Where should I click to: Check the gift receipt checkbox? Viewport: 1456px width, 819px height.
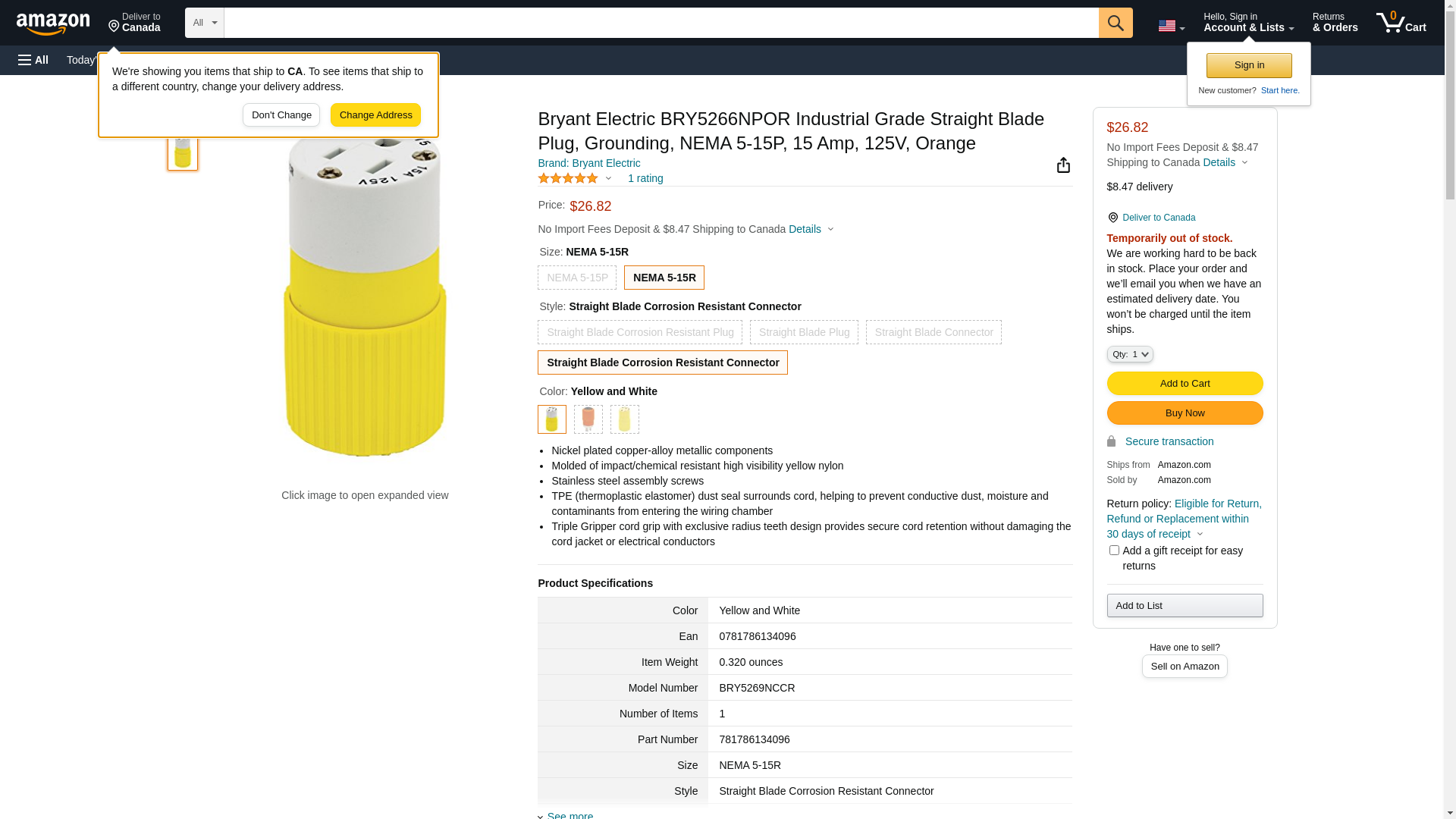tap(1113, 551)
